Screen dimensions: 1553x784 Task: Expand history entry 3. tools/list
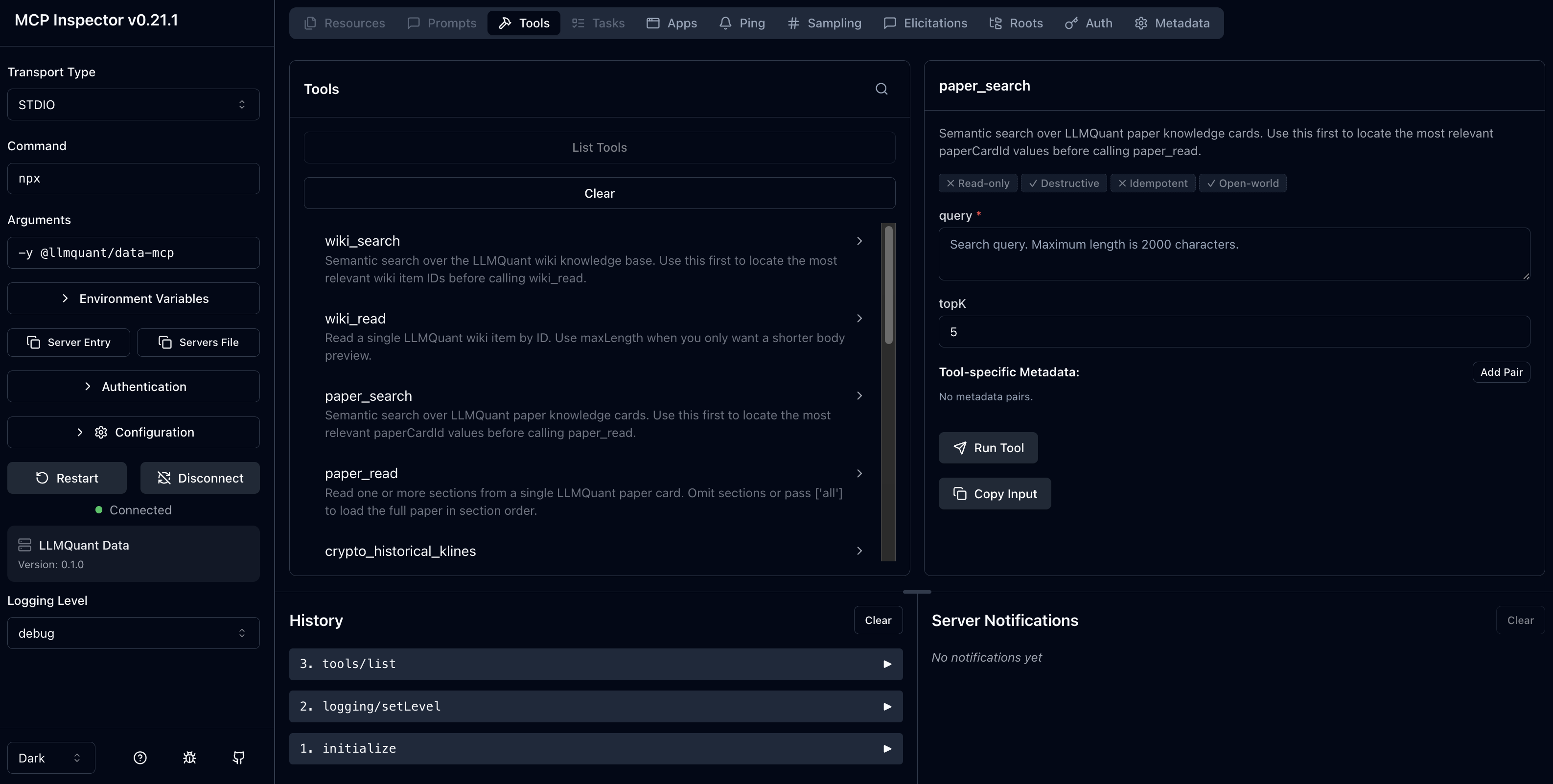point(596,664)
